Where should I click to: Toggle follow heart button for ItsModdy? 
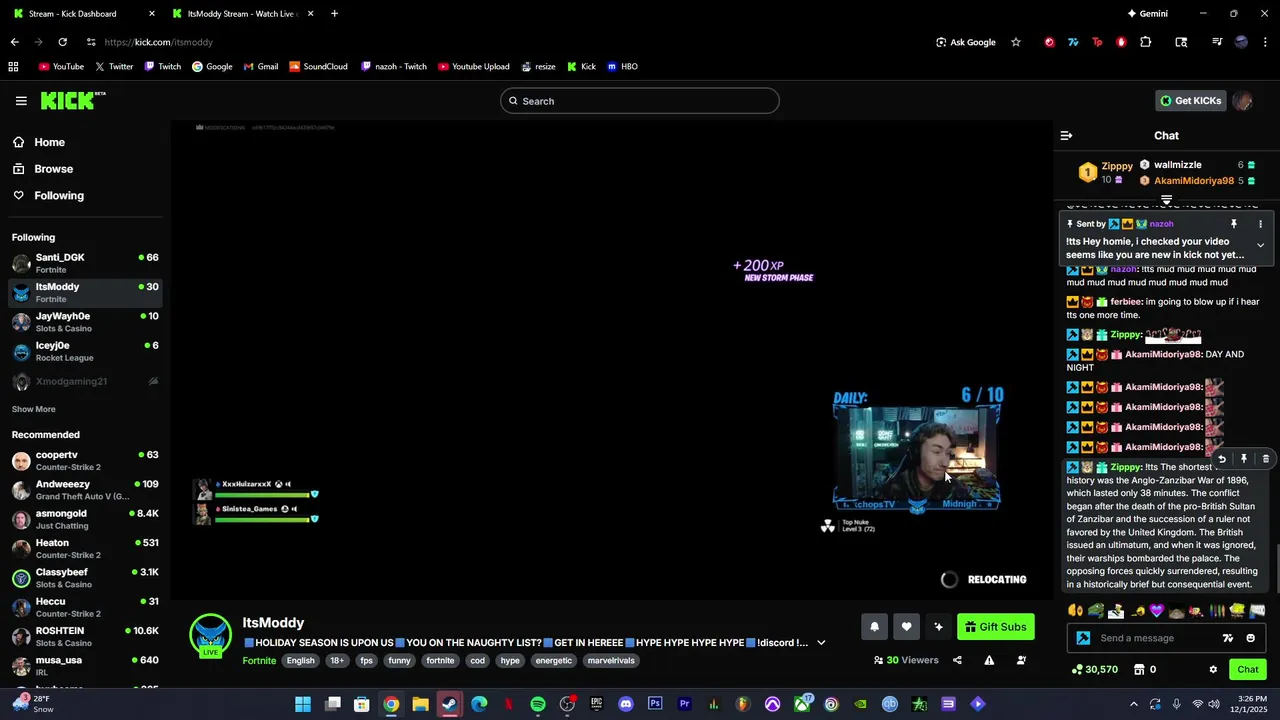[906, 627]
